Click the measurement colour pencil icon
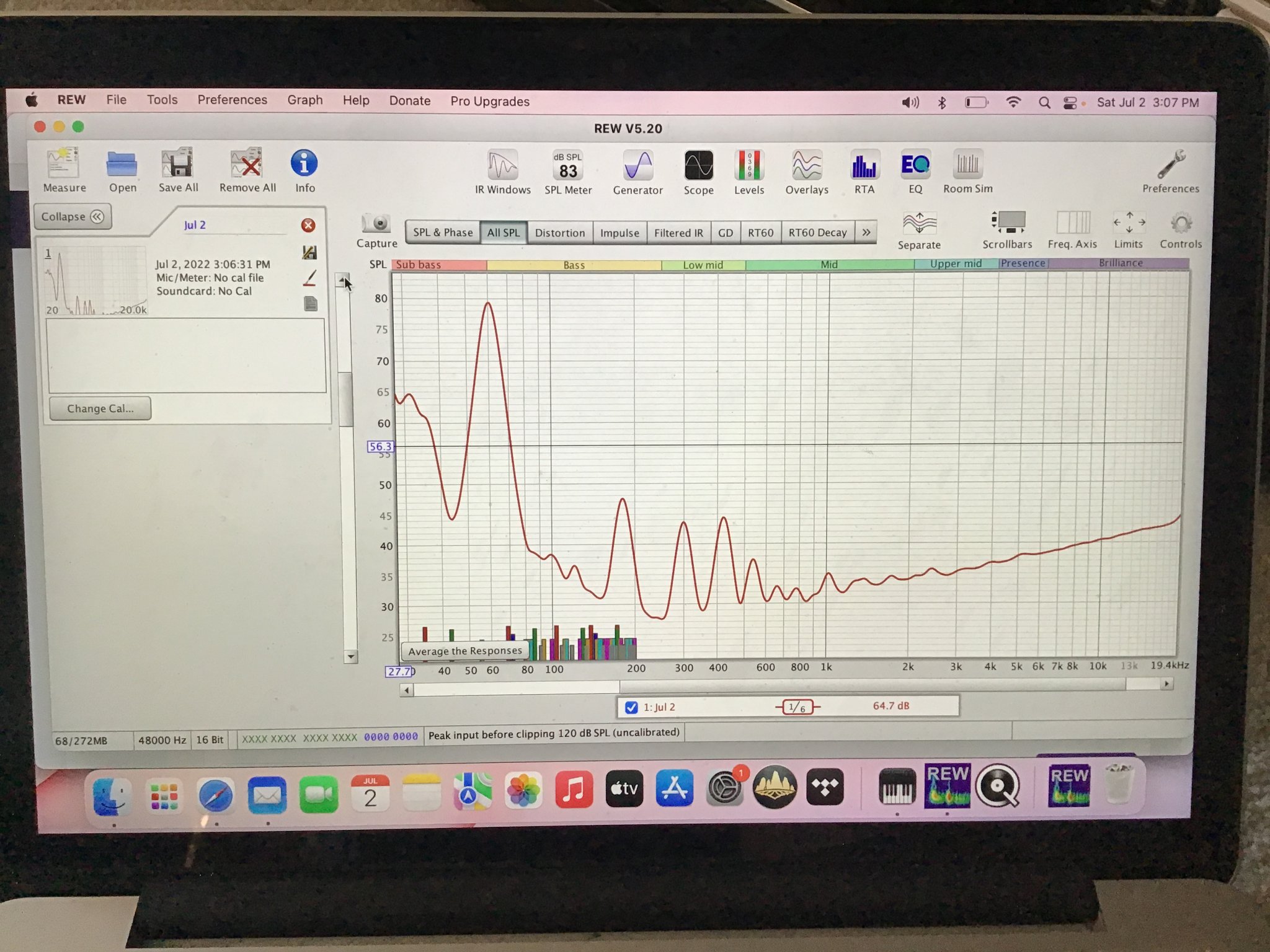 (309, 278)
